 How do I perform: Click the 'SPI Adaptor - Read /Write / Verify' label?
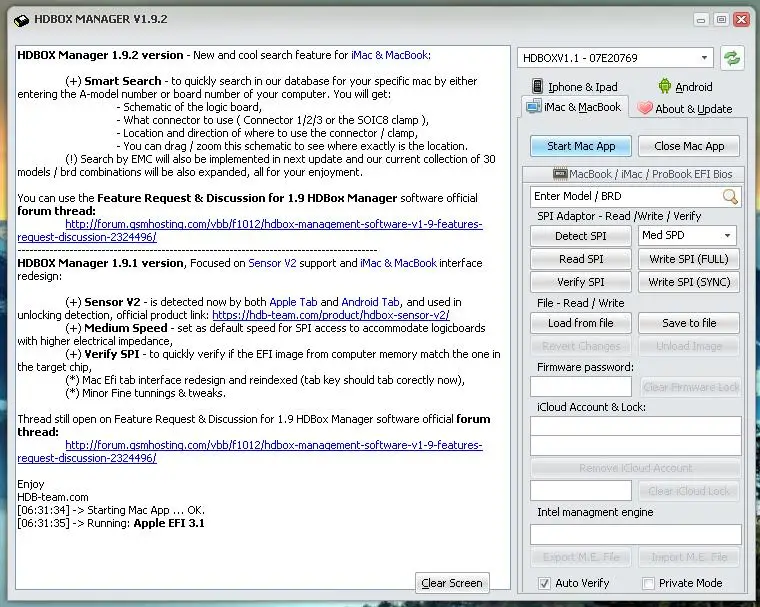[x=619, y=216]
